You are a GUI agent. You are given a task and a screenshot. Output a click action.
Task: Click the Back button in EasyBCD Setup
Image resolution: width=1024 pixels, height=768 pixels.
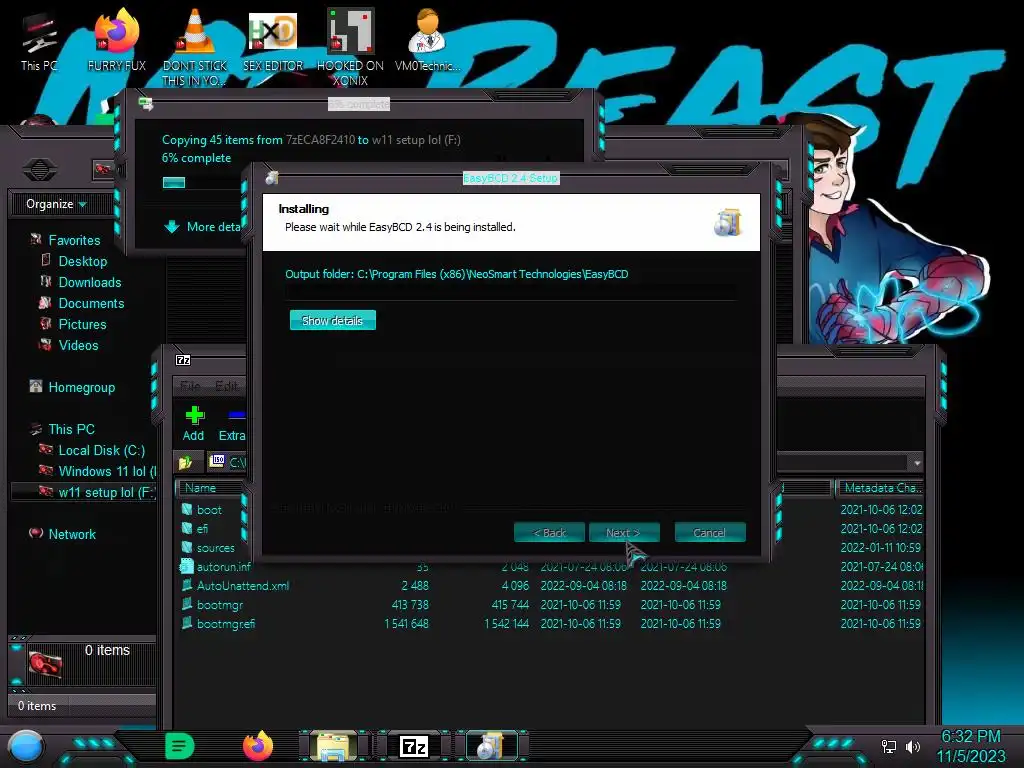(549, 532)
